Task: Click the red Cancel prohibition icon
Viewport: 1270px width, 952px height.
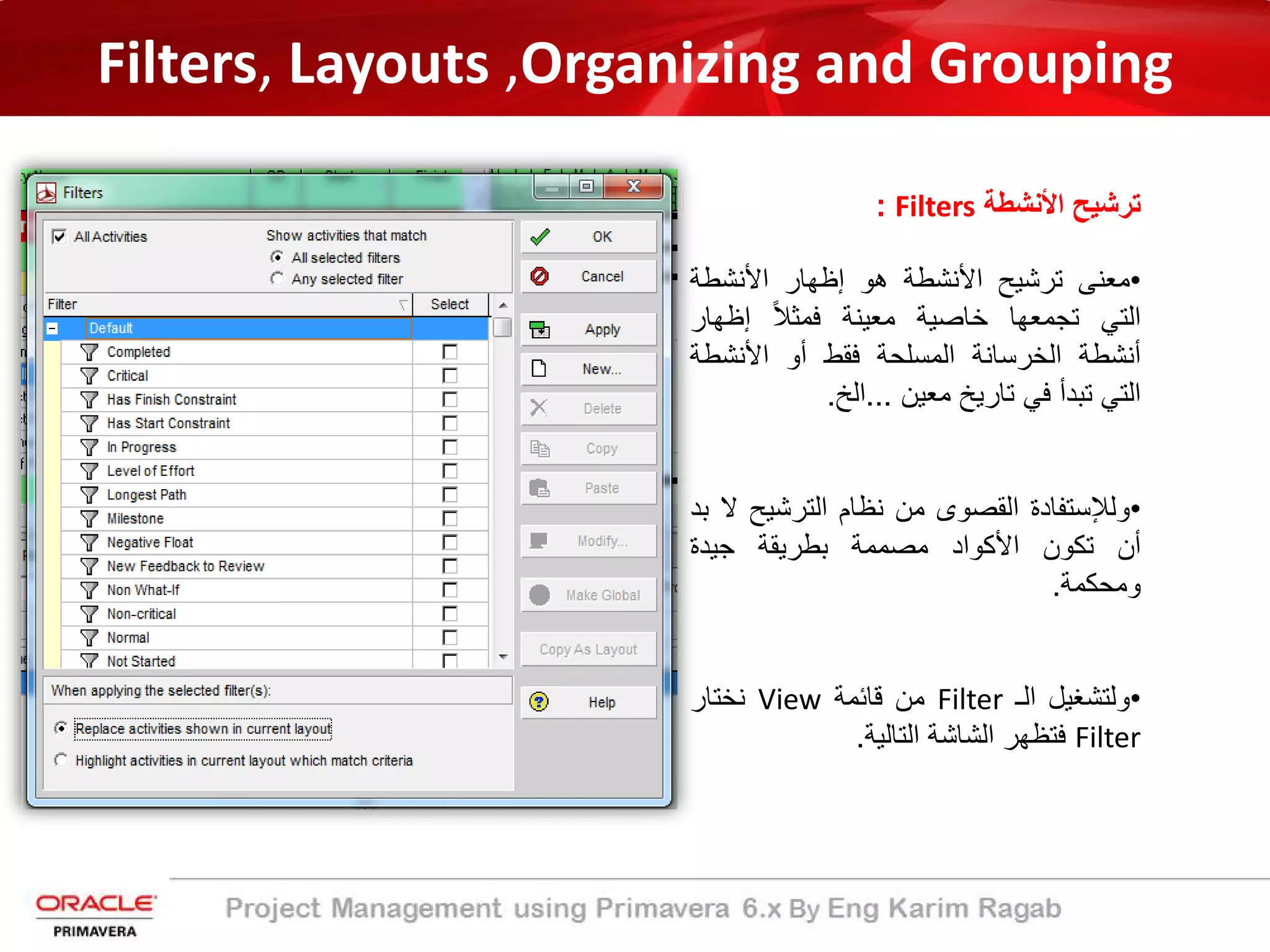Action: (x=540, y=276)
